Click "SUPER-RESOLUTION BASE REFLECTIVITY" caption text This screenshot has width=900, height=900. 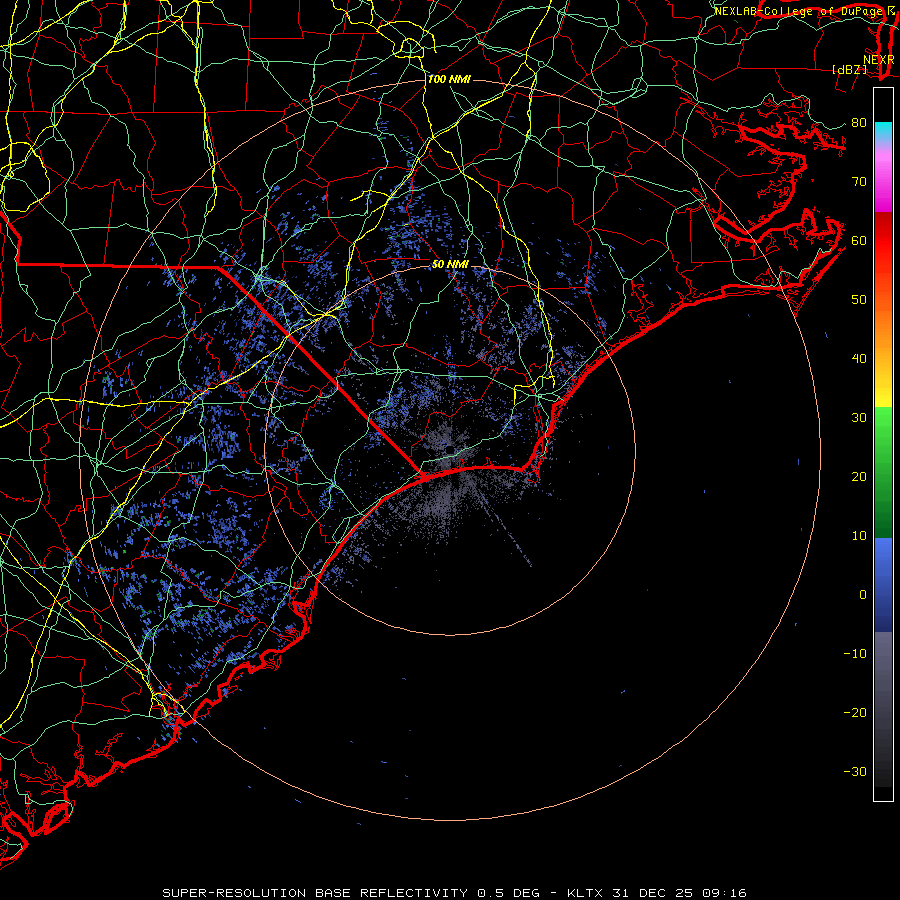[315, 893]
